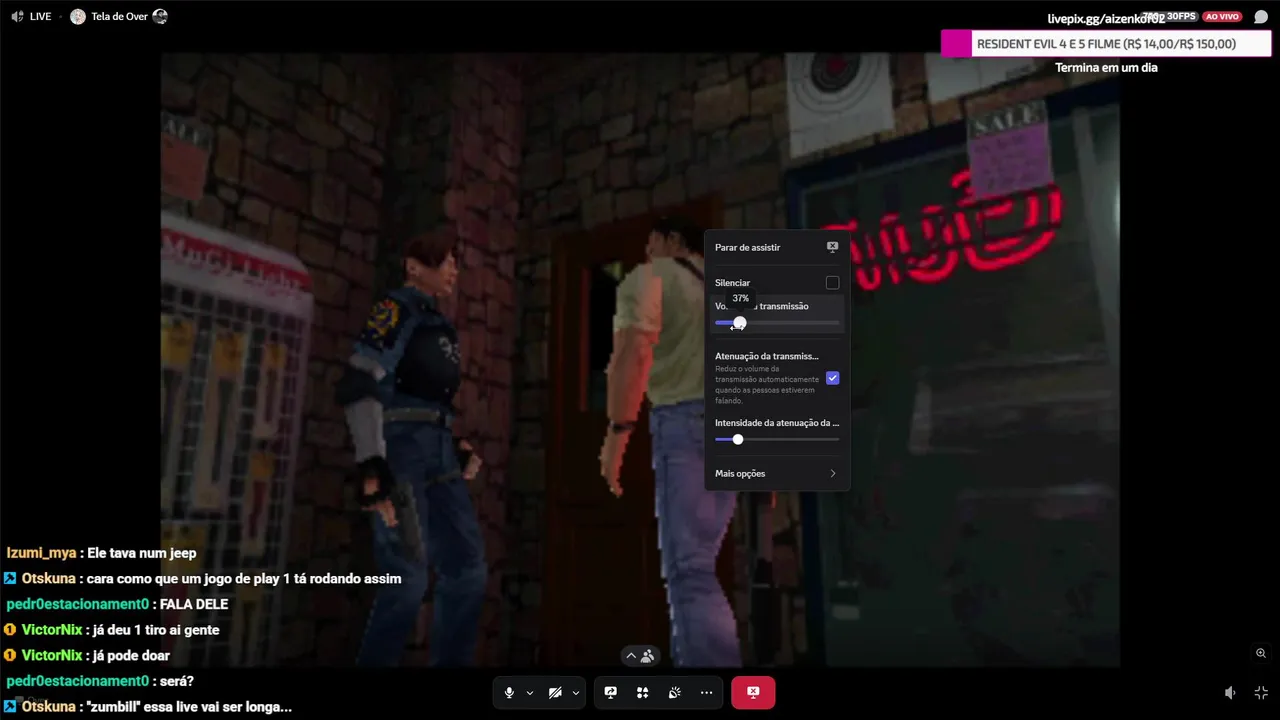The height and width of the screenshot is (720, 1280).
Task: Click 'livepix.gg/aizenkof02' link text
Action: tap(1106, 18)
